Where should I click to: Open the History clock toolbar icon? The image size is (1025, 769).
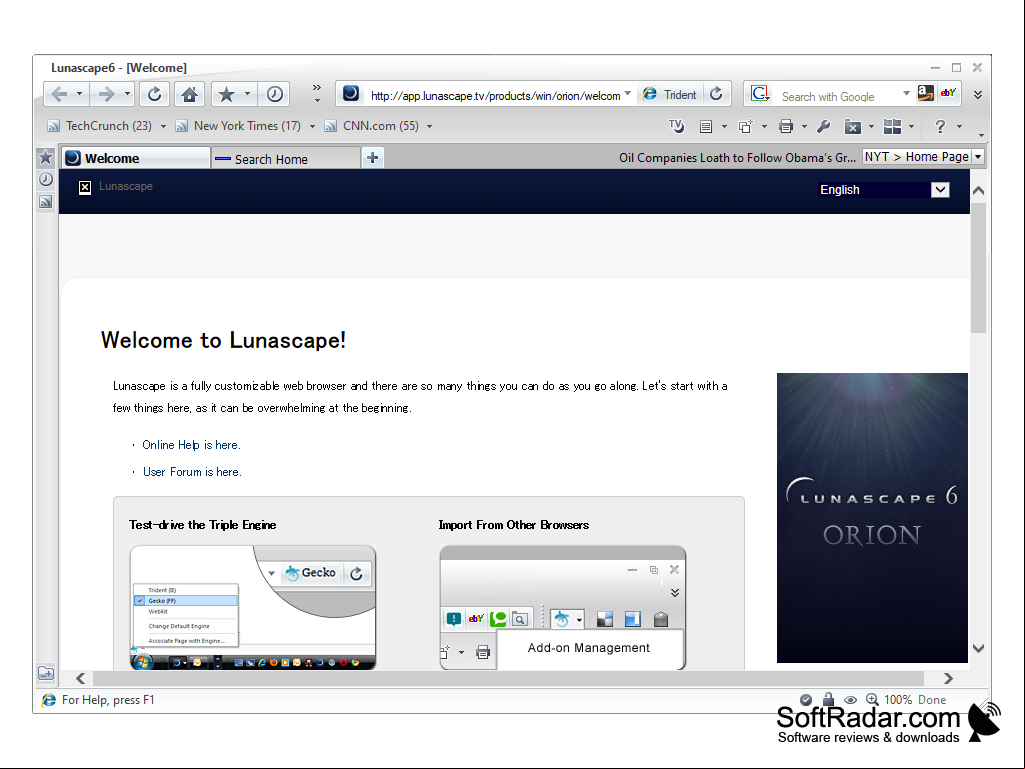(275, 94)
